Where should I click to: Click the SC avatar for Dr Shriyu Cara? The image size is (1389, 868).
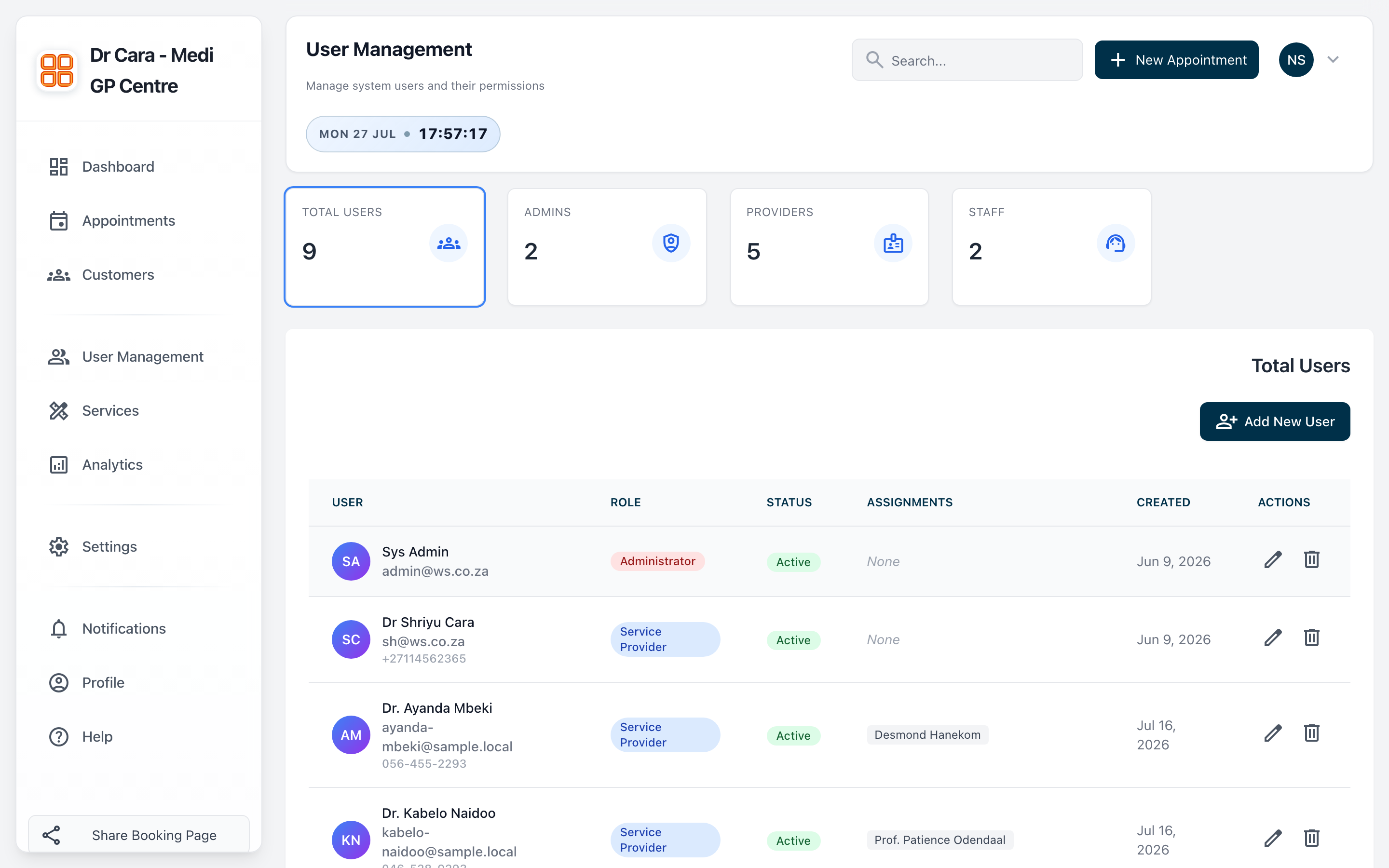coord(351,639)
